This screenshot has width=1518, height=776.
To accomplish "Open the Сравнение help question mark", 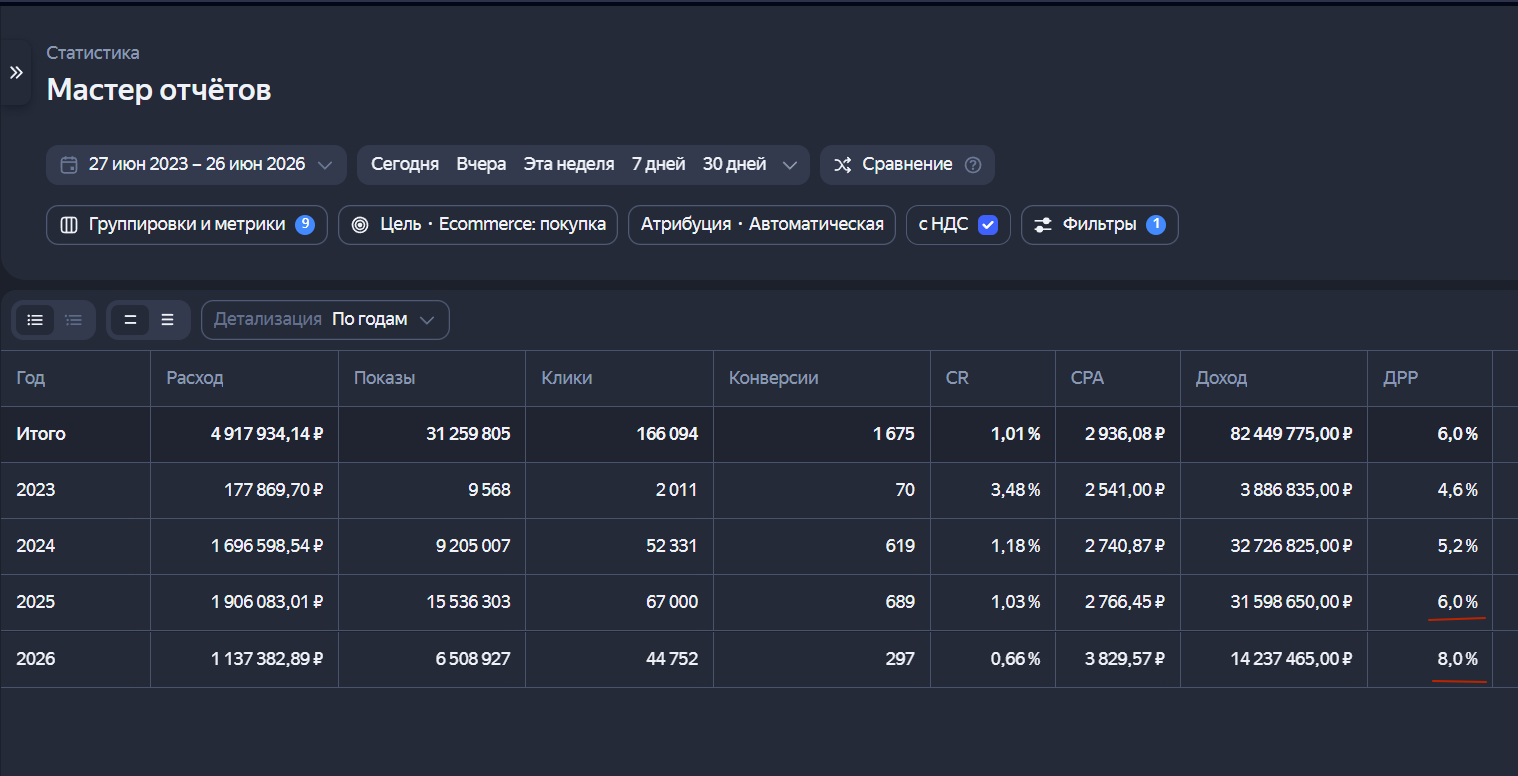I will 973,165.
